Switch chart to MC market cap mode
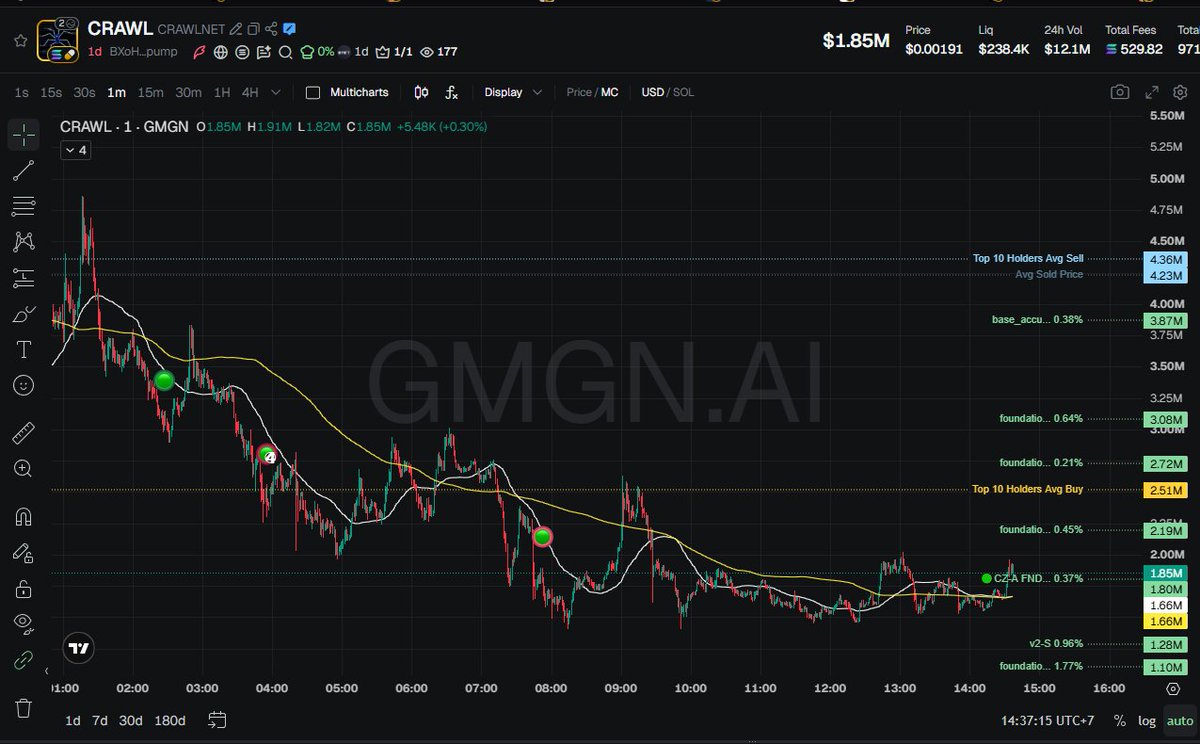Image resolution: width=1200 pixels, height=744 pixels. click(x=609, y=92)
